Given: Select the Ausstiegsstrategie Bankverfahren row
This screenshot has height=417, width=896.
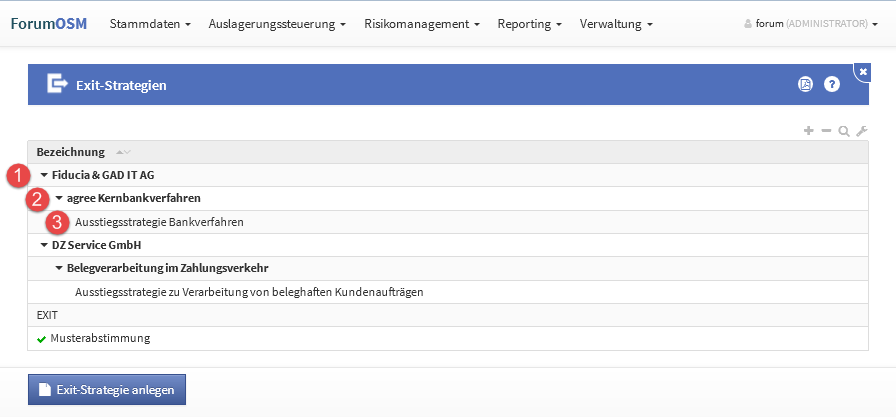Looking at the screenshot, I should [x=159, y=222].
